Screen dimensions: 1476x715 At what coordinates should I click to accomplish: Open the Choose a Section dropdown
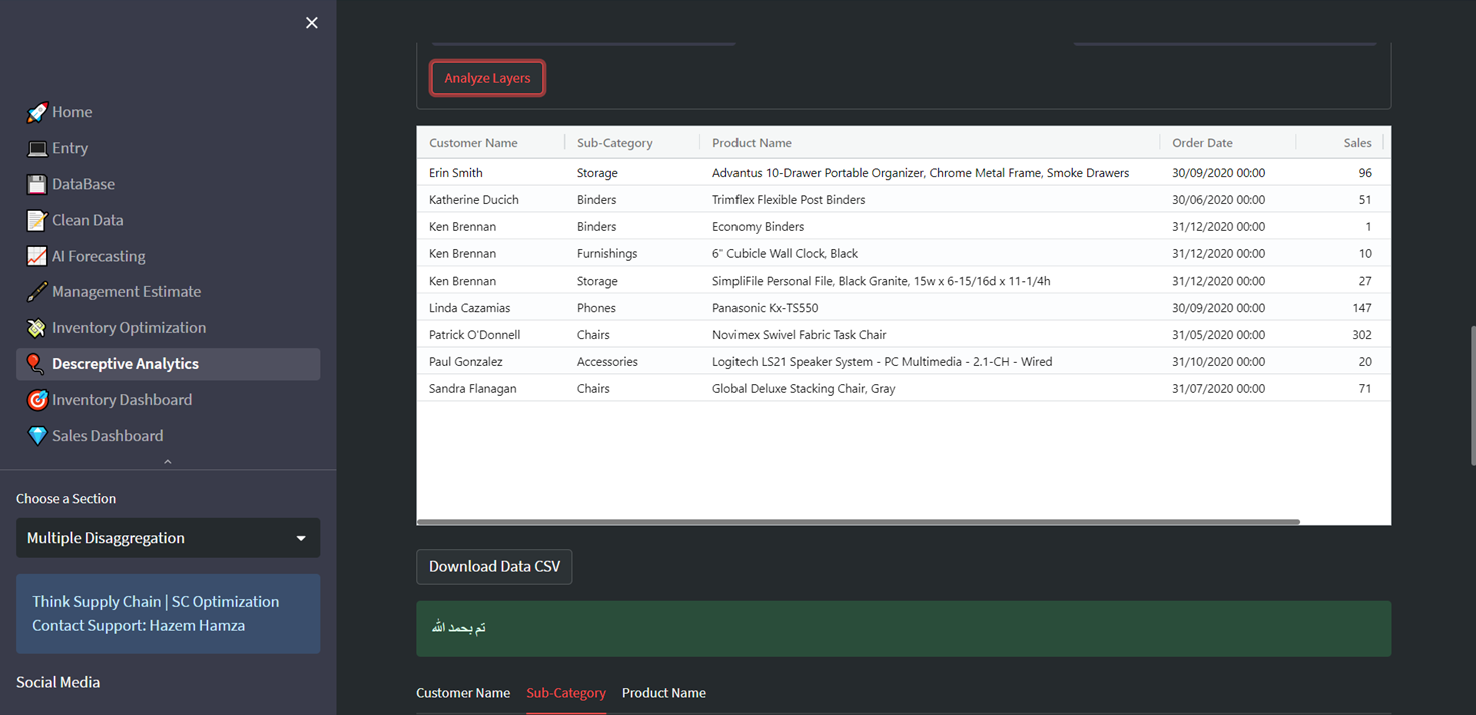(168, 538)
